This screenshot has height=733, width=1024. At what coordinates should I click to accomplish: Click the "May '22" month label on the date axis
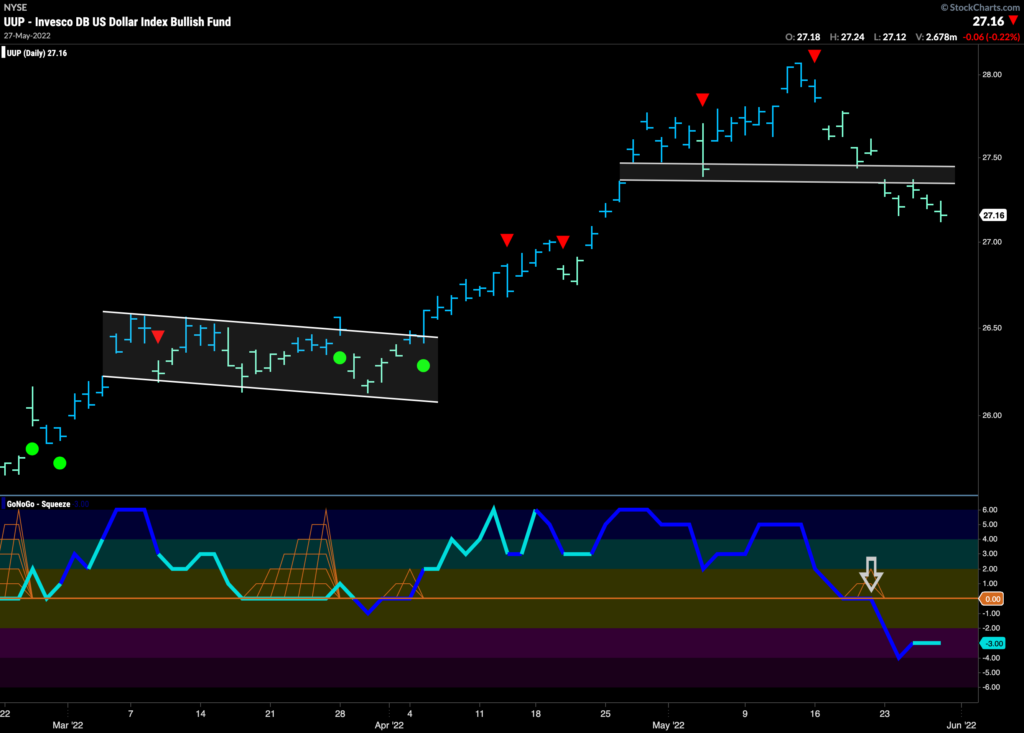click(669, 725)
